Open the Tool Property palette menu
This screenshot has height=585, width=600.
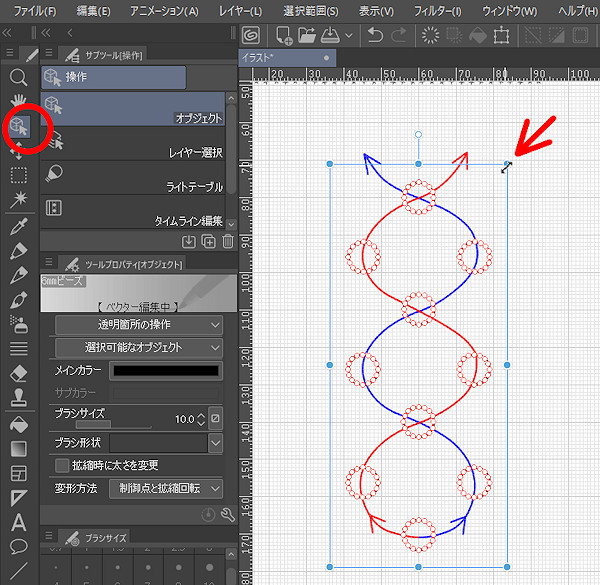(x=49, y=262)
